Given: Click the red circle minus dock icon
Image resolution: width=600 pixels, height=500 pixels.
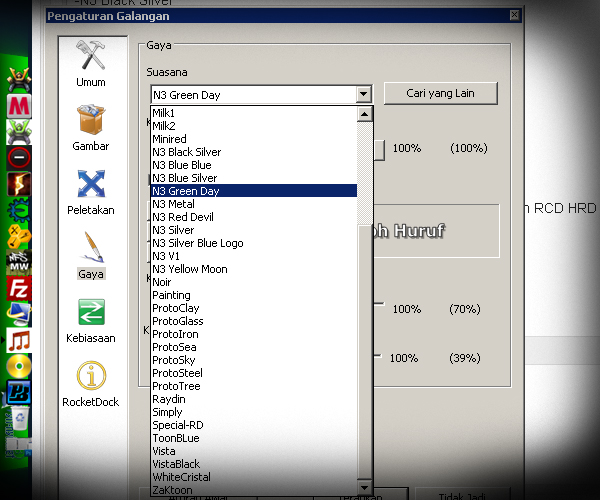Looking at the screenshot, I should (x=19, y=157).
